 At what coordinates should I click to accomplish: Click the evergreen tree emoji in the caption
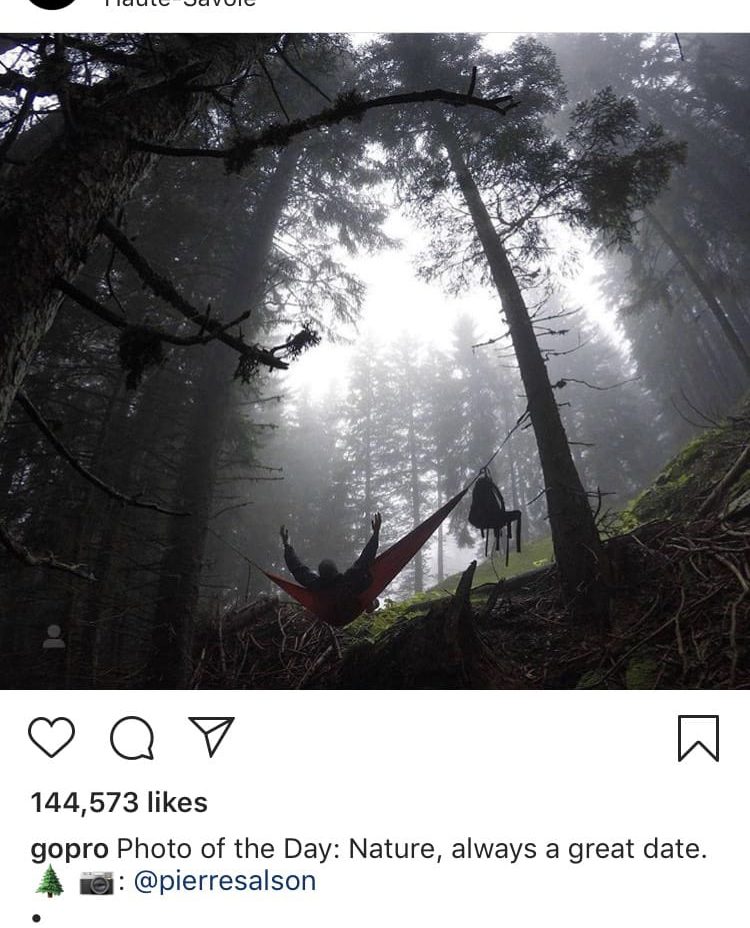(x=50, y=881)
